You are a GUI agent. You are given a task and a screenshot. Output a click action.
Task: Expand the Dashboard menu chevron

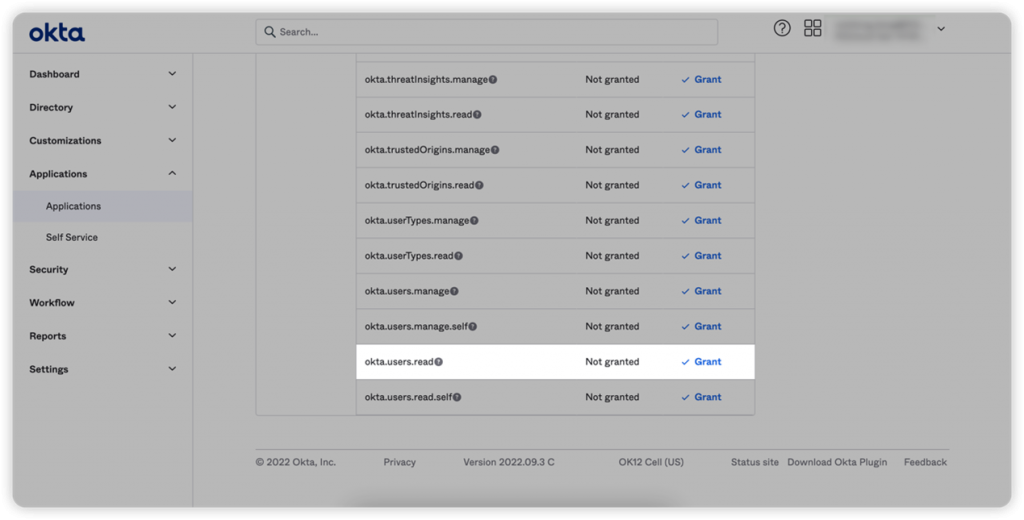tap(172, 74)
